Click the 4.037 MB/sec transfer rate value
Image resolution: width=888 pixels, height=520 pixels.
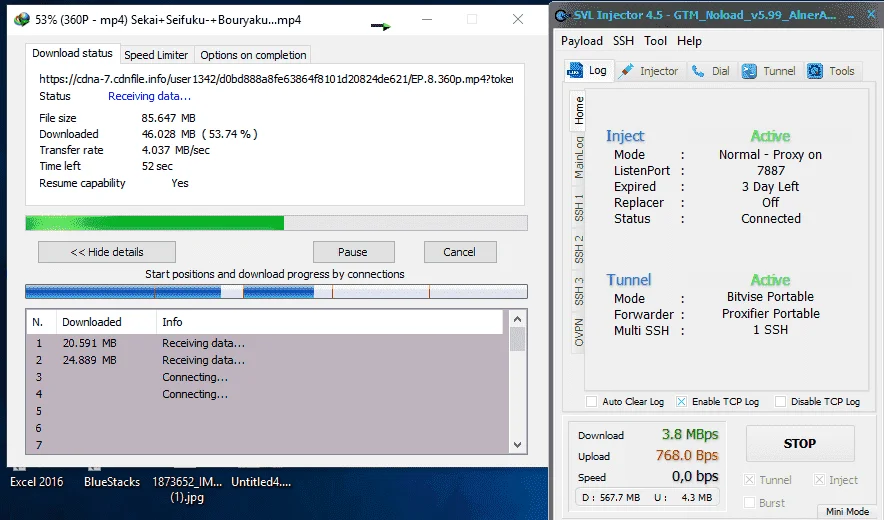coord(176,150)
